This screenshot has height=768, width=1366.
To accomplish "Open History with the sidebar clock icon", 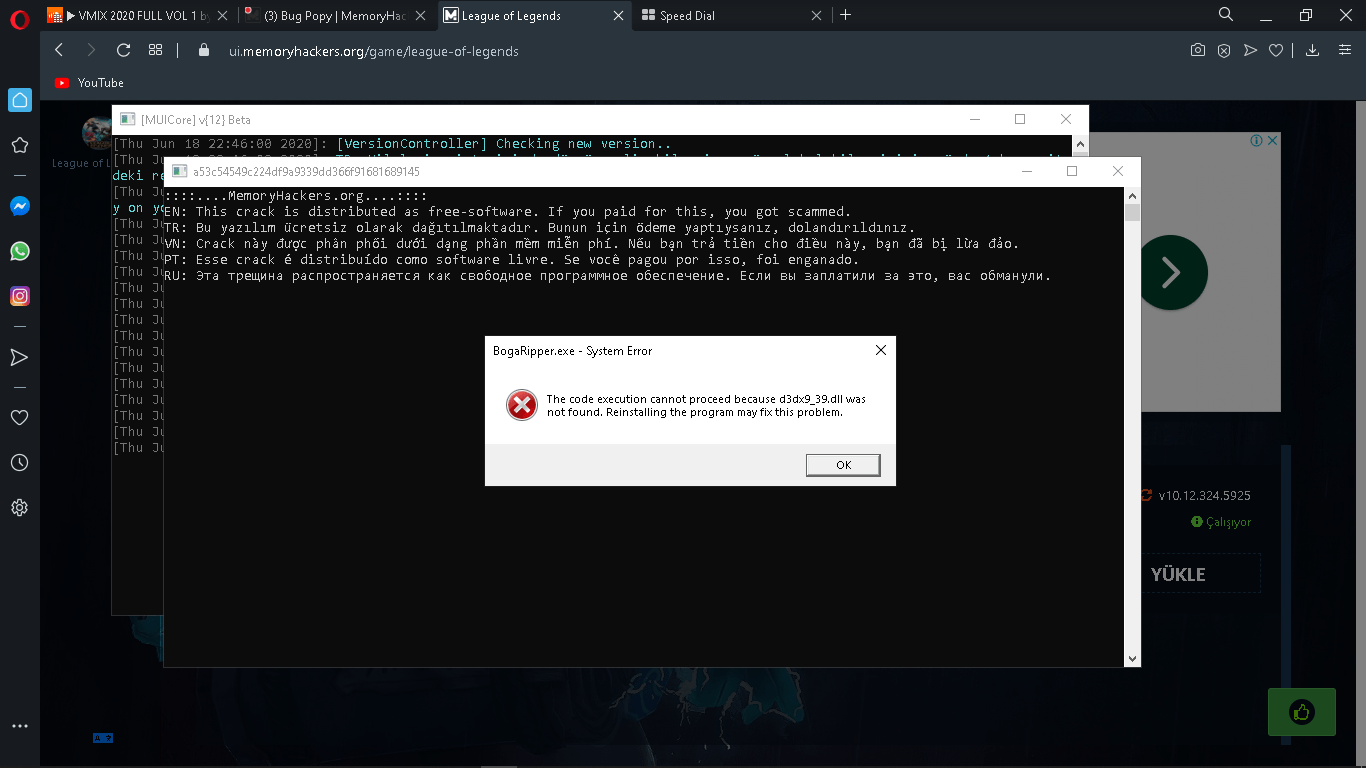I will click(x=19, y=462).
